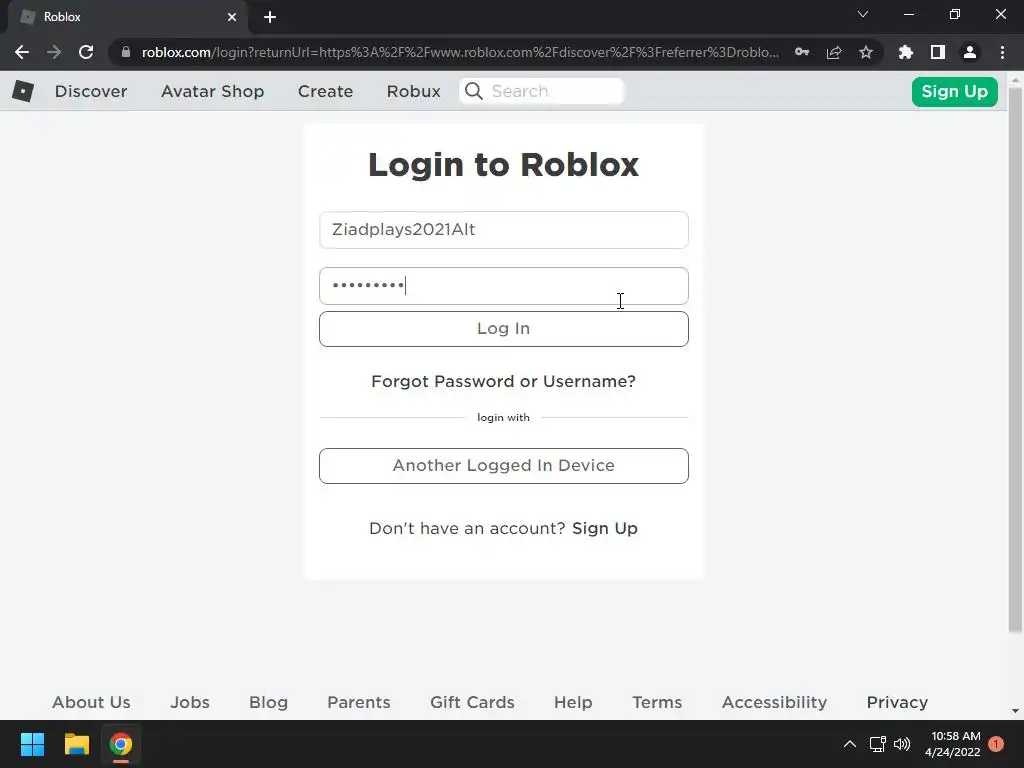
Task: Click the browser address bar URL
Action: tap(460, 52)
